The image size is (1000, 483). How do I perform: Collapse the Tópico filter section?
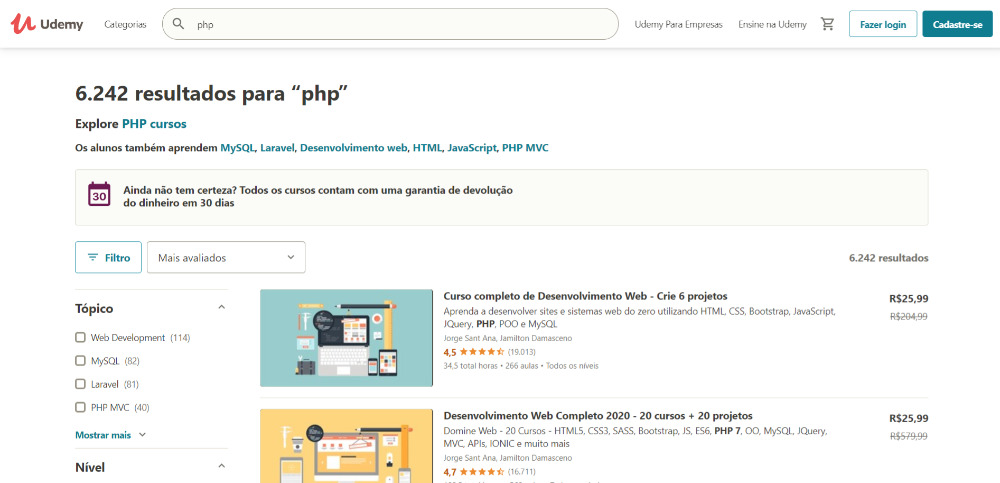tap(221, 308)
